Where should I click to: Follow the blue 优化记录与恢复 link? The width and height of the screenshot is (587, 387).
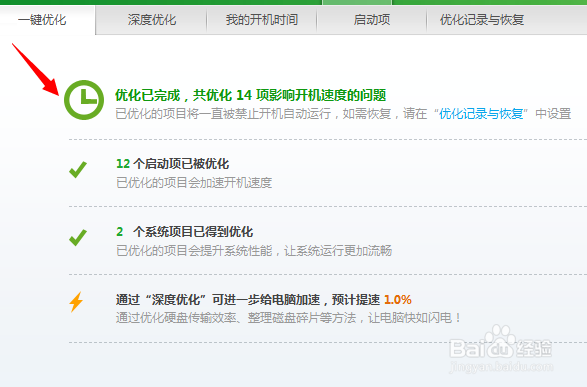click(481, 113)
